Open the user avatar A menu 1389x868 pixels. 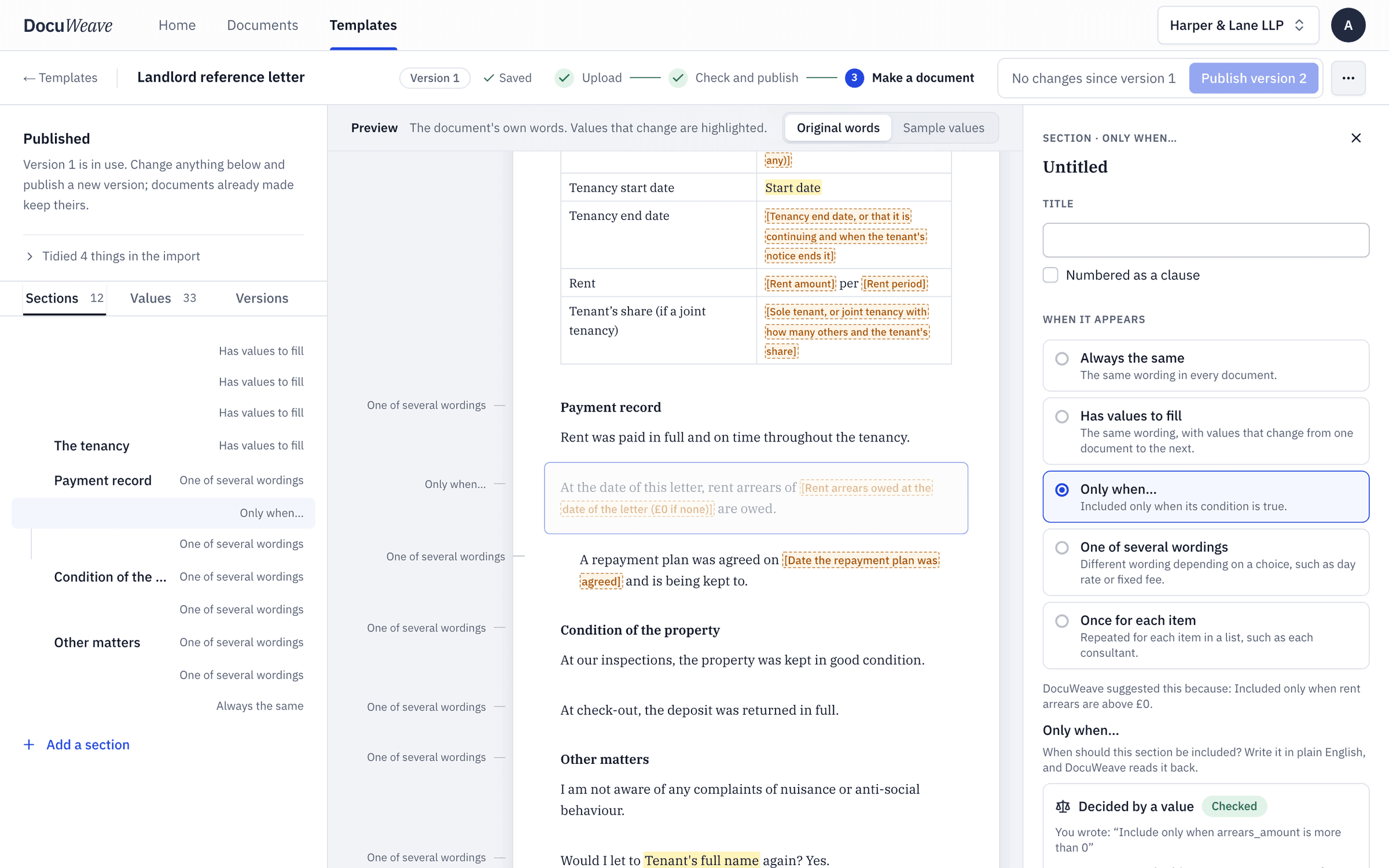click(x=1348, y=25)
